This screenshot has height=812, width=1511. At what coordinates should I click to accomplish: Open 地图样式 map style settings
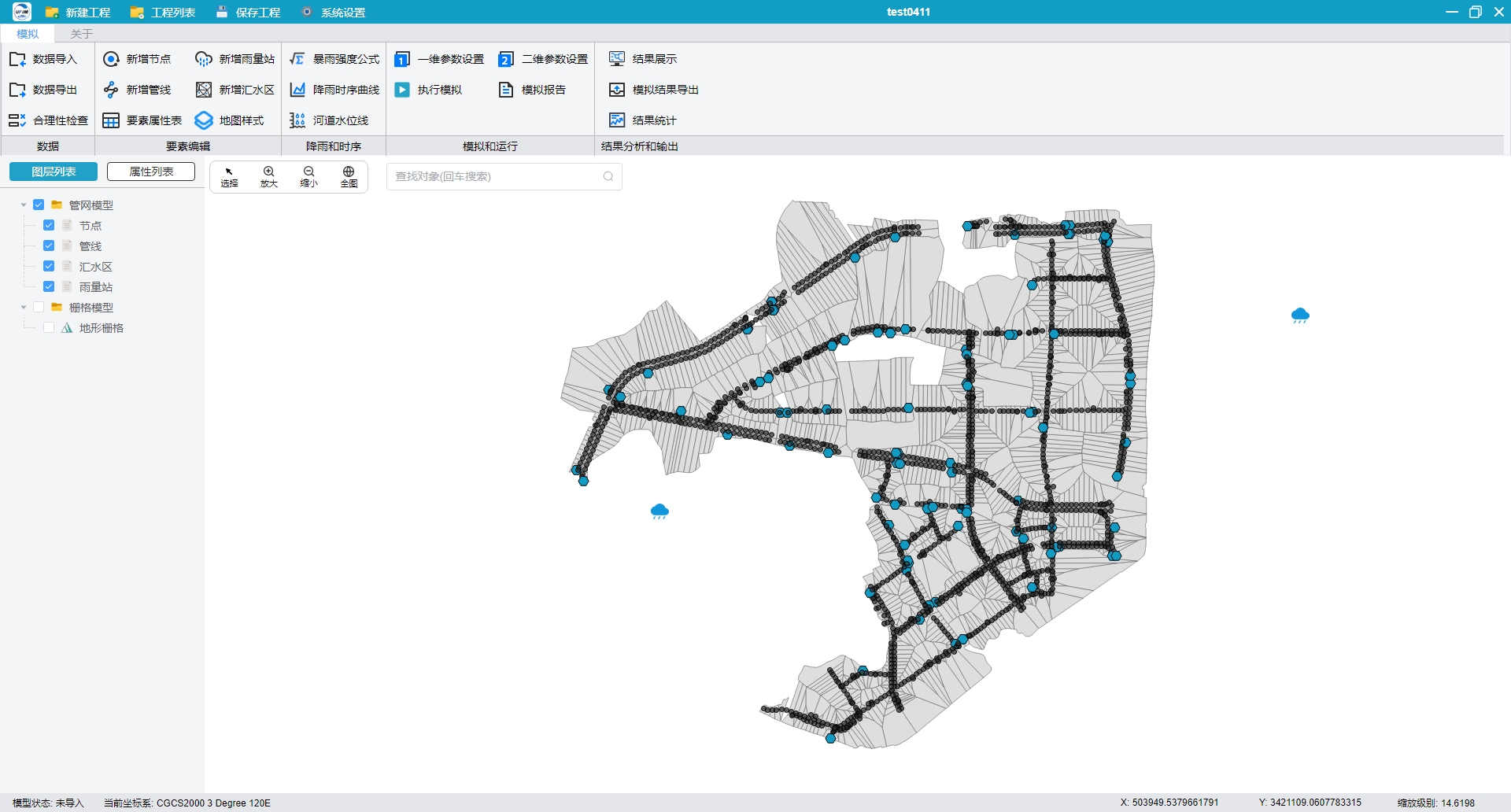click(230, 120)
